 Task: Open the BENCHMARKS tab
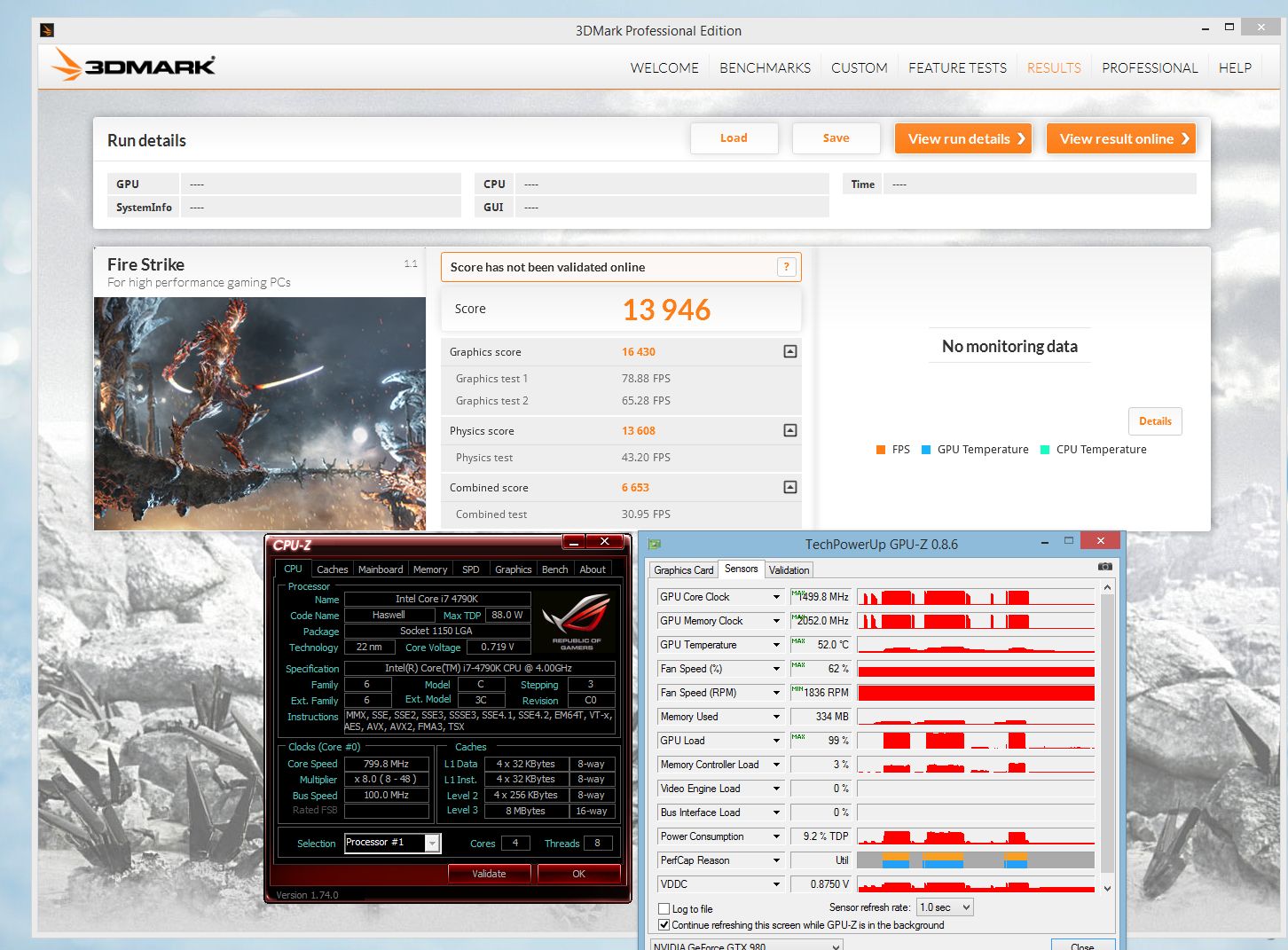tap(765, 67)
